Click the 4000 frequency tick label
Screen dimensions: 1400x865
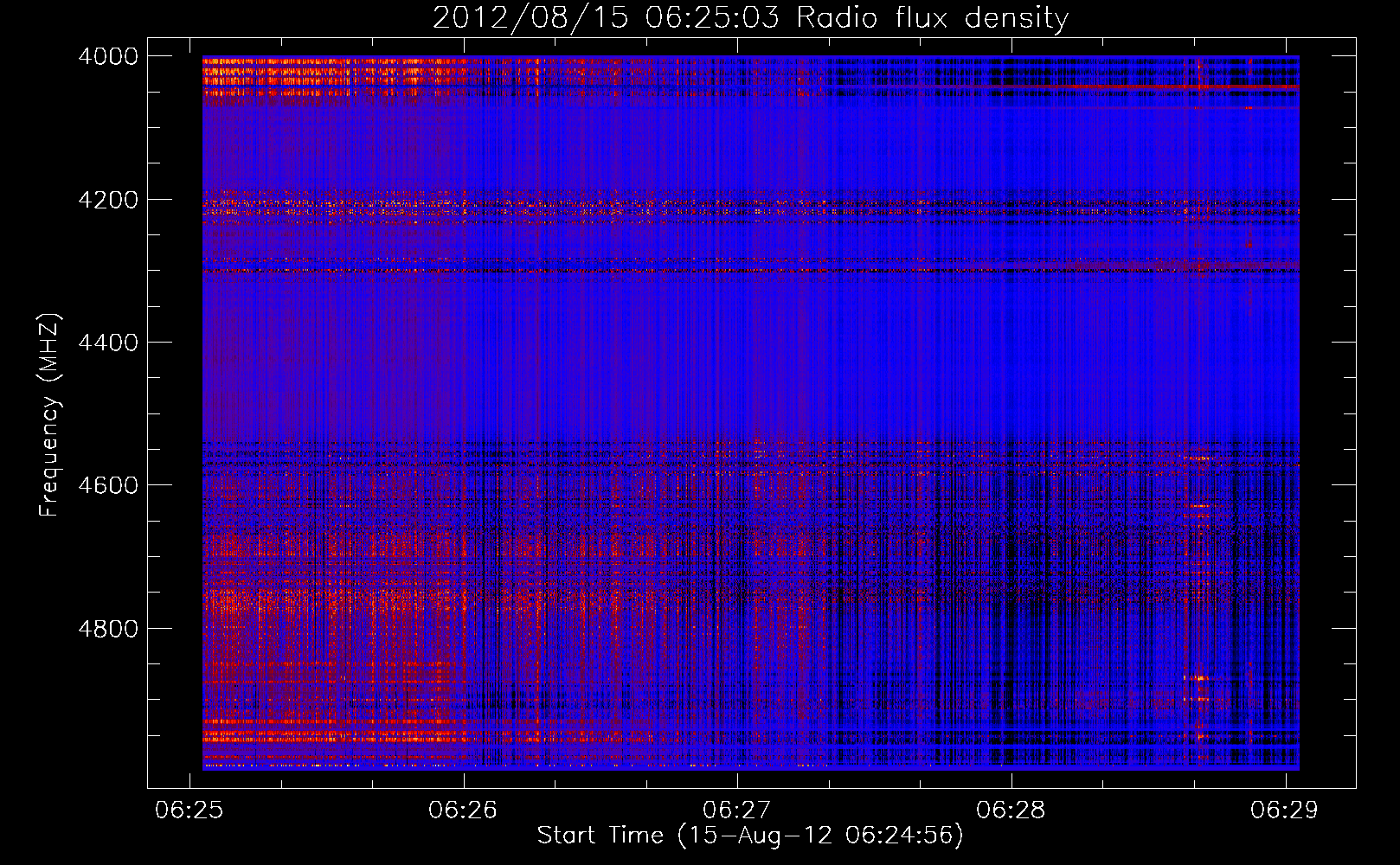(x=108, y=56)
